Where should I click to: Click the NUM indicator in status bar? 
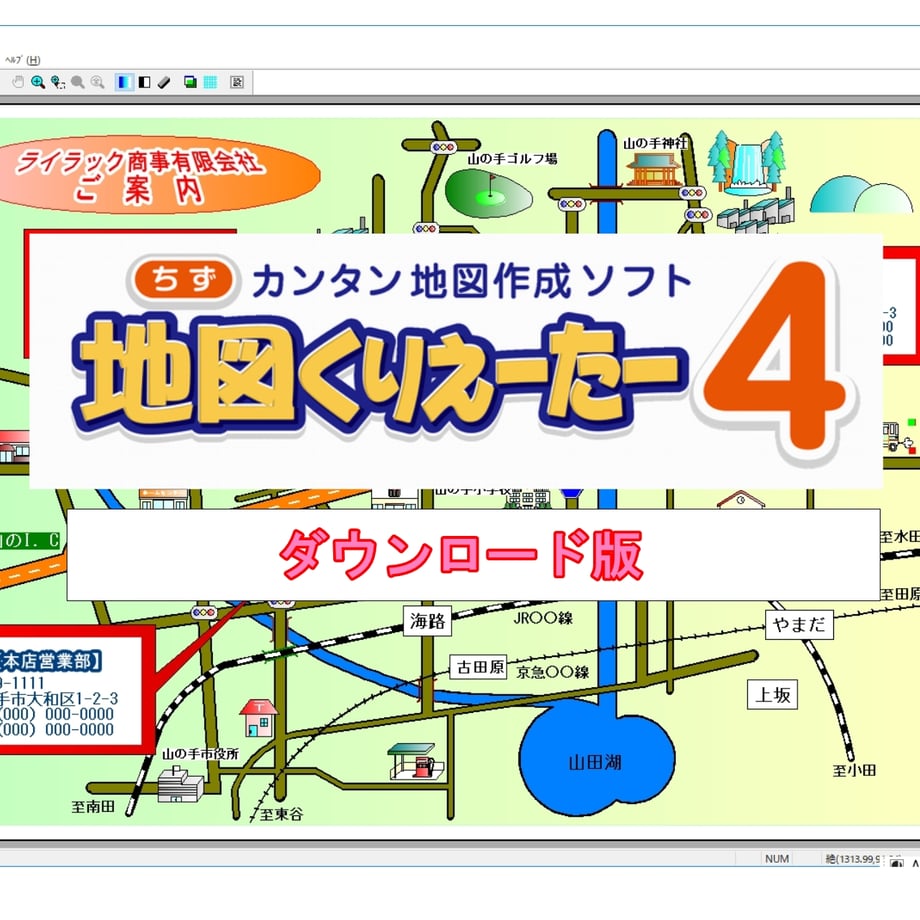[x=777, y=858]
